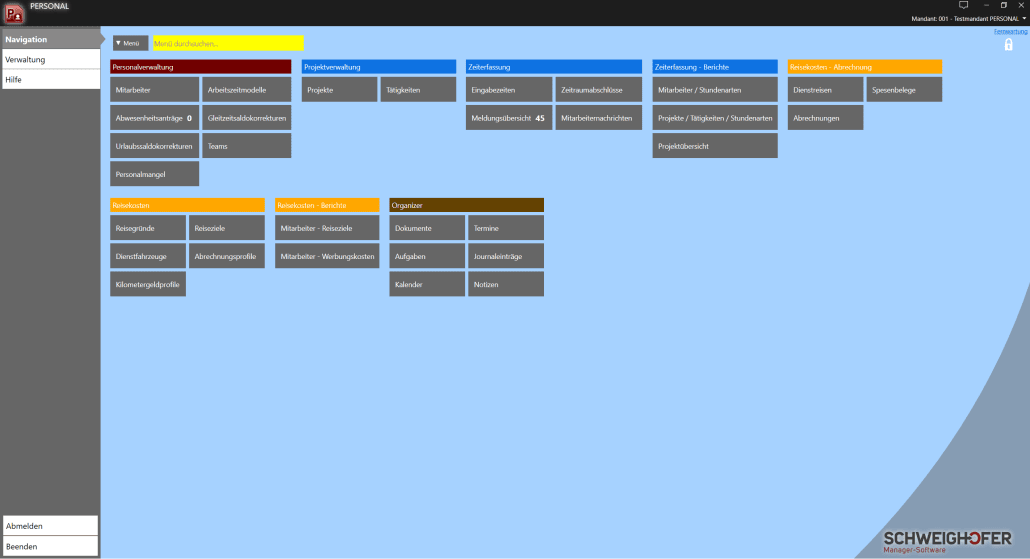
Task: Click the PERSONAL app logo icon
Action: pos(14,12)
